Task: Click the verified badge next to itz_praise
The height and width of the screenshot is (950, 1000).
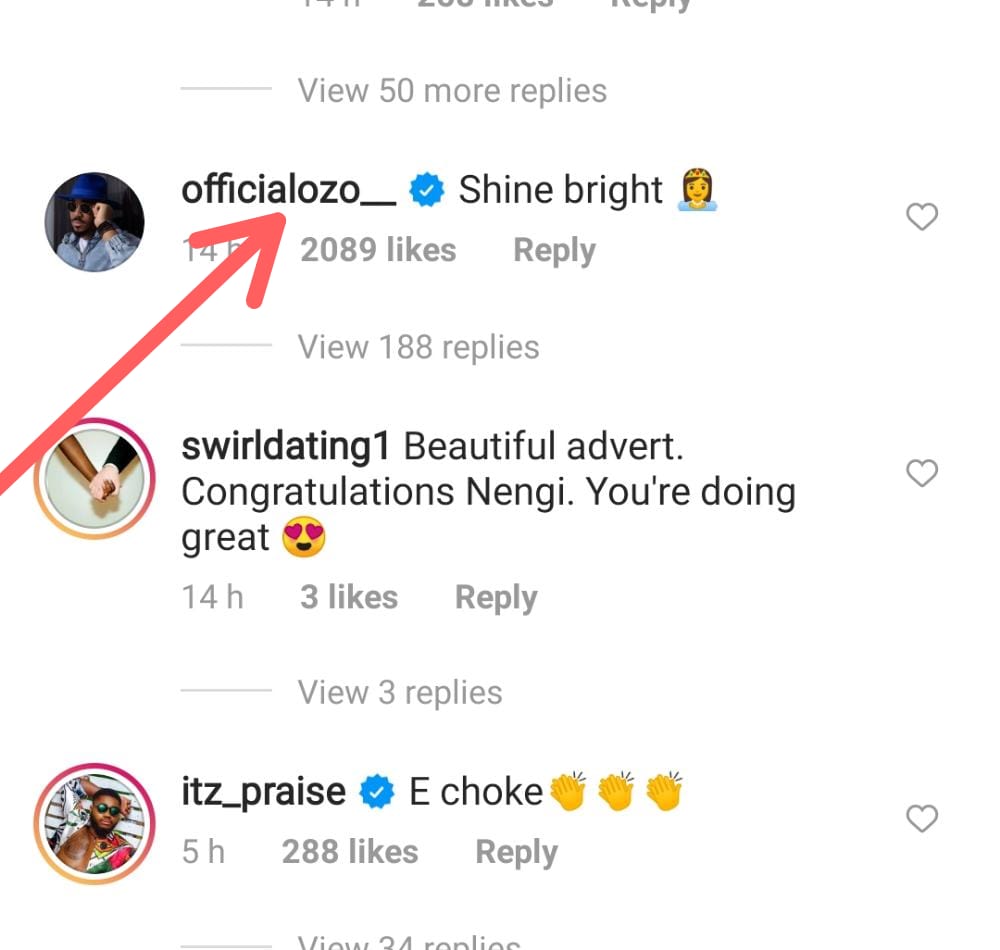Action: click(377, 792)
